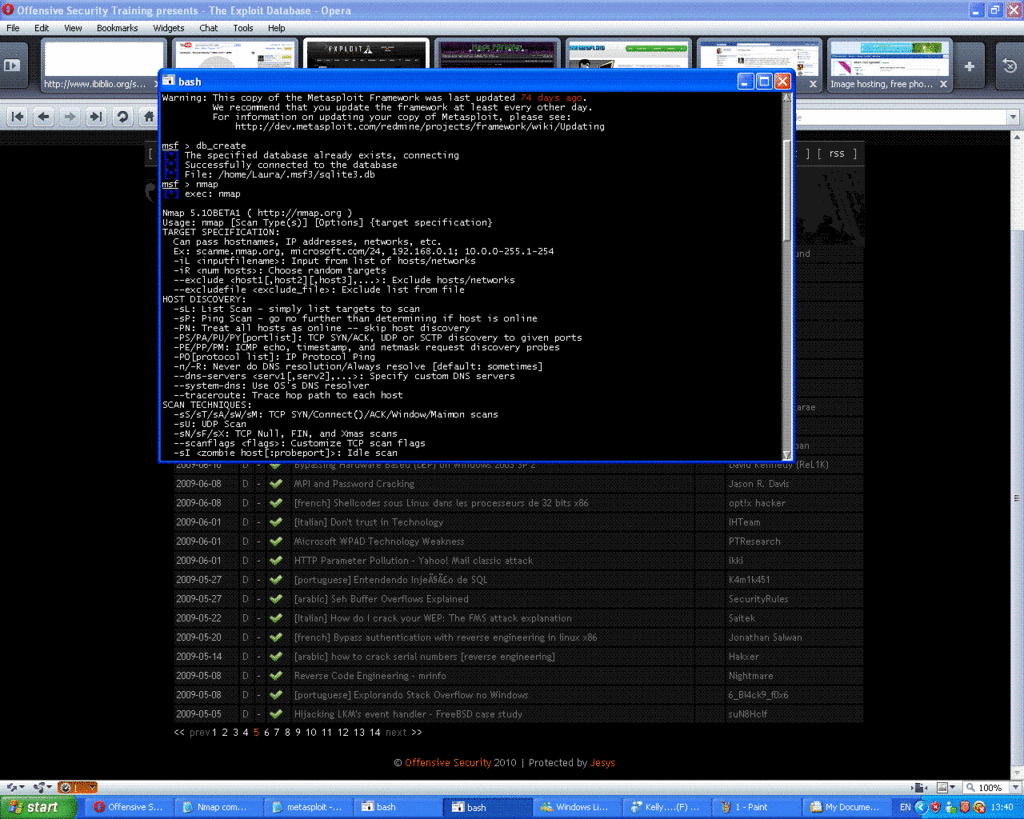This screenshot has height=819, width=1024.
Task: Toggle fit to width status bar icon
Action: click(920, 788)
